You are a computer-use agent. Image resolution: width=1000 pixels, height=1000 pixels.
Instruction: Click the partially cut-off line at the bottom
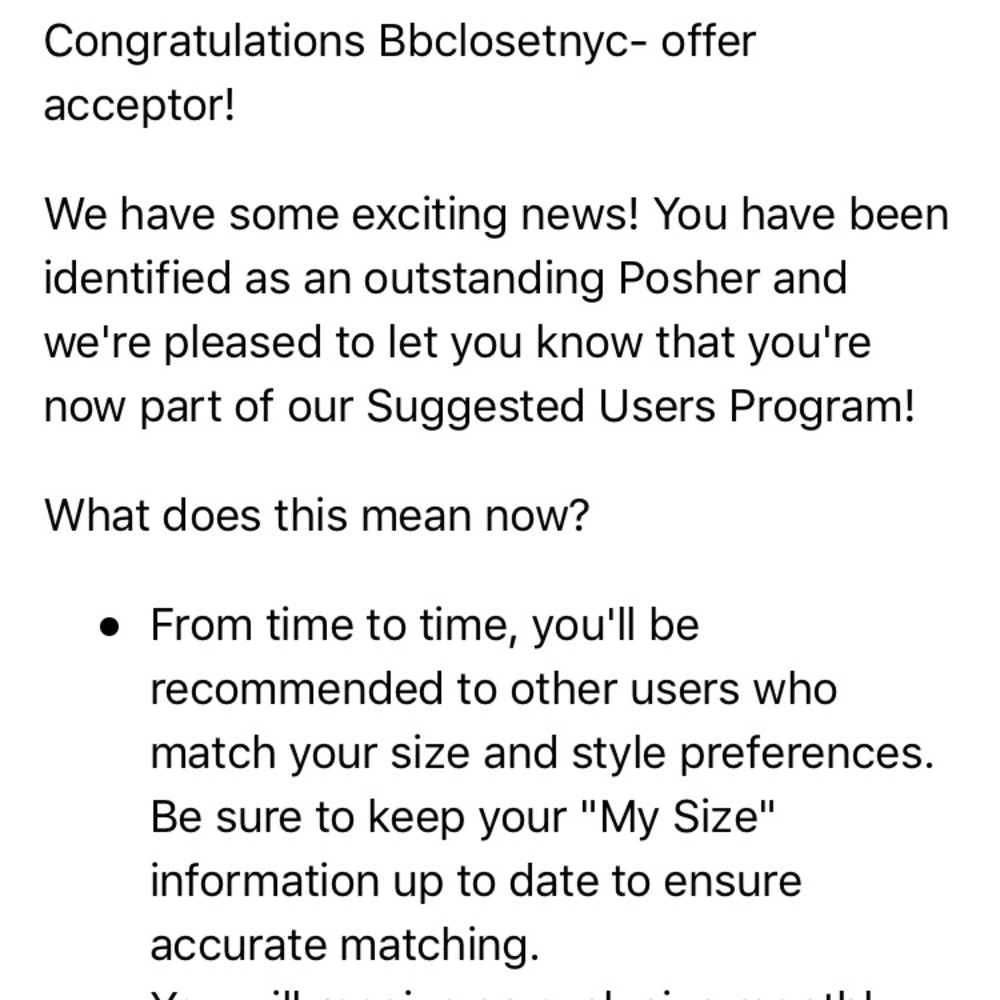(x=510, y=993)
